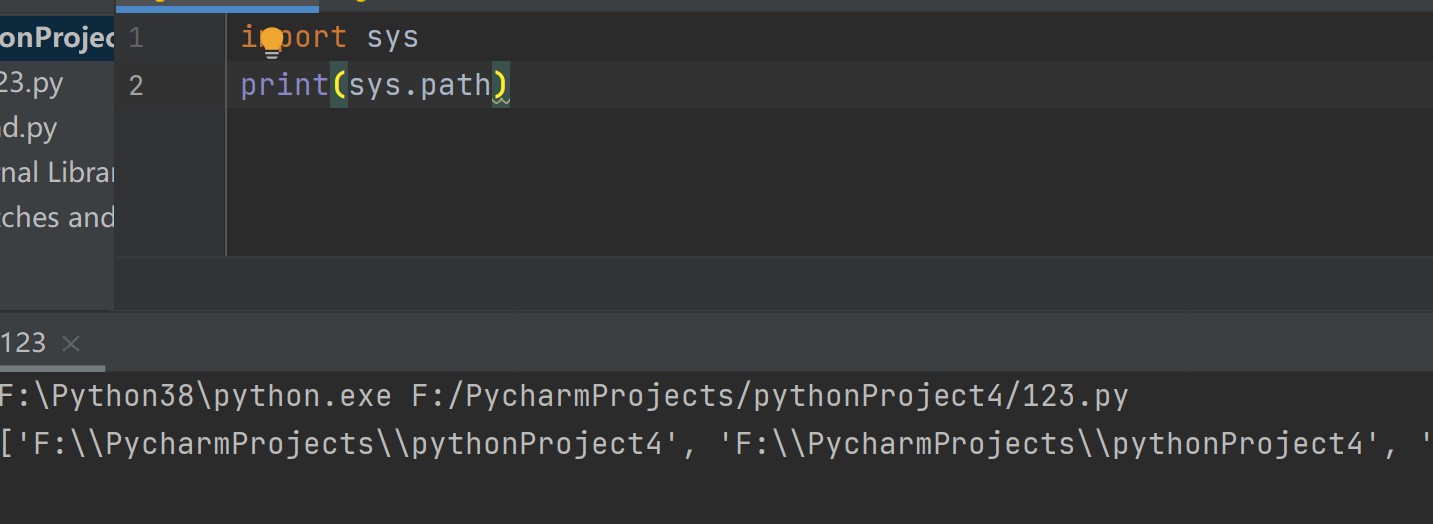Click line number 2 in gutter

136,86
